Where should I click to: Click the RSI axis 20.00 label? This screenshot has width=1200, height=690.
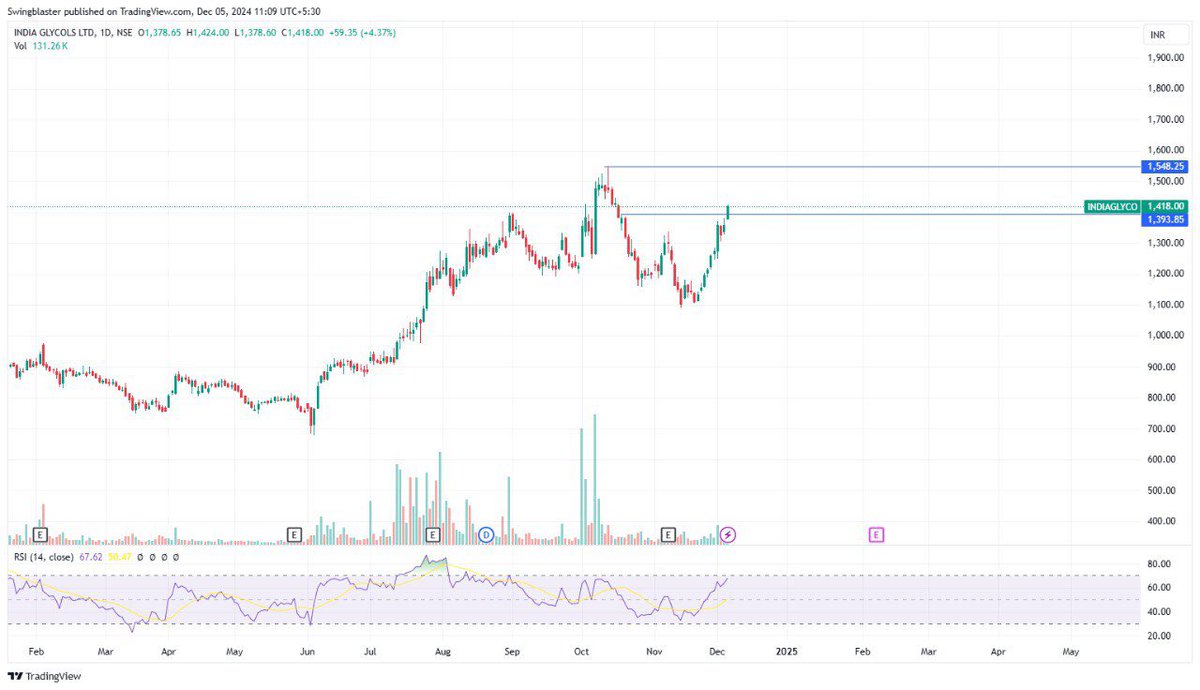click(x=1158, y=636)
